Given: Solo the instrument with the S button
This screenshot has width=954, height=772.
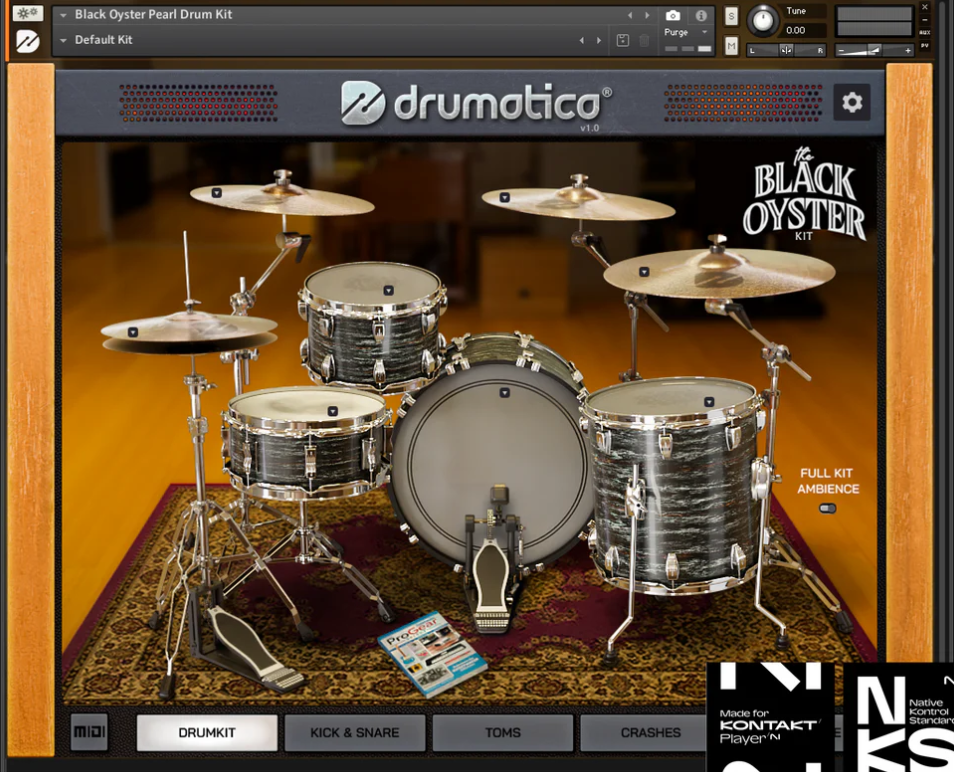Looking at the screenshot, I should click(x=731, y=16).
